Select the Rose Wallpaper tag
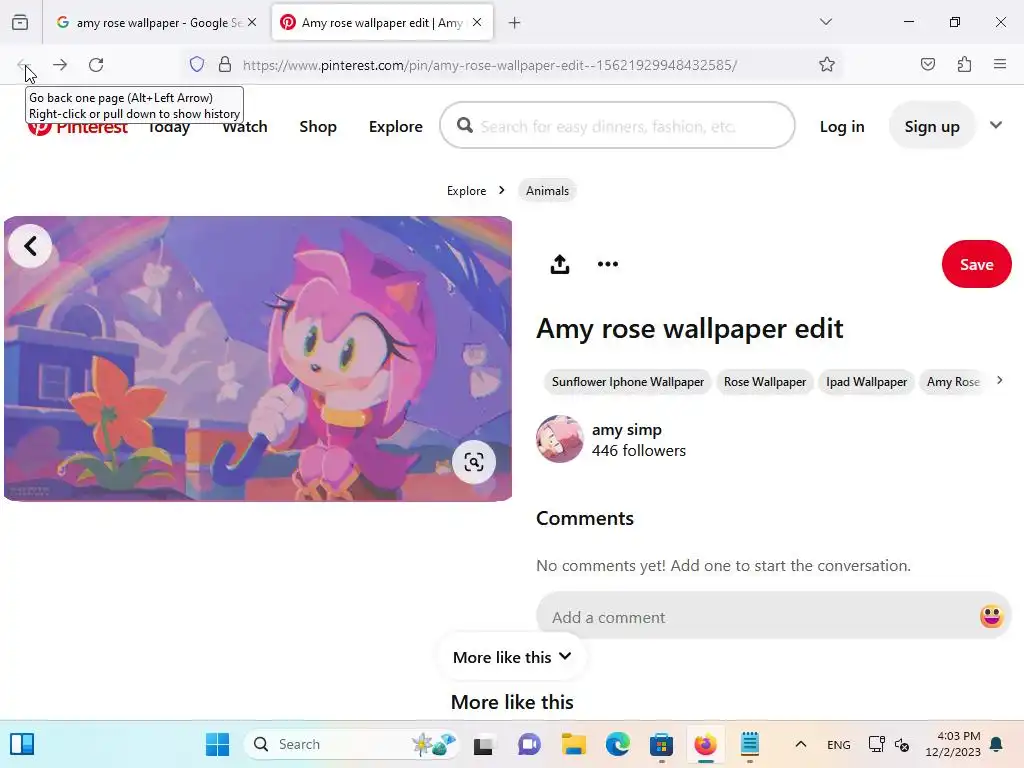 (x=765, y=381)
